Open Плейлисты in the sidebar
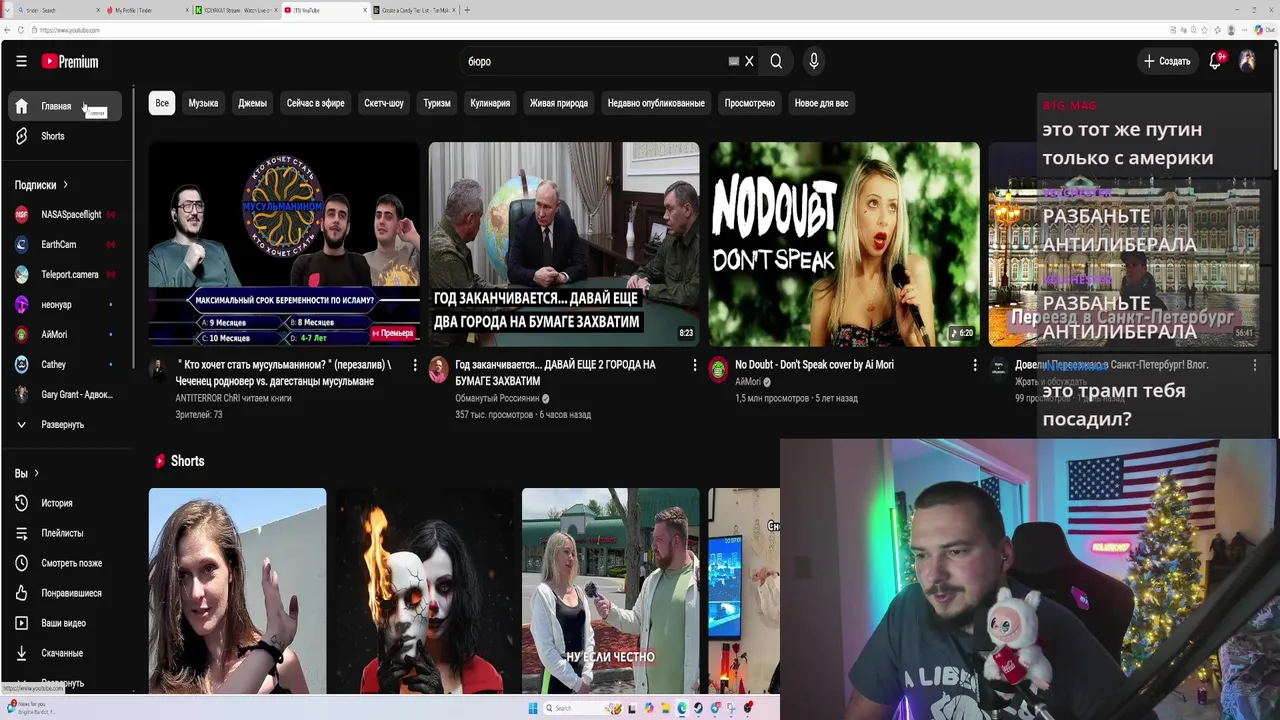 point(65,533)
